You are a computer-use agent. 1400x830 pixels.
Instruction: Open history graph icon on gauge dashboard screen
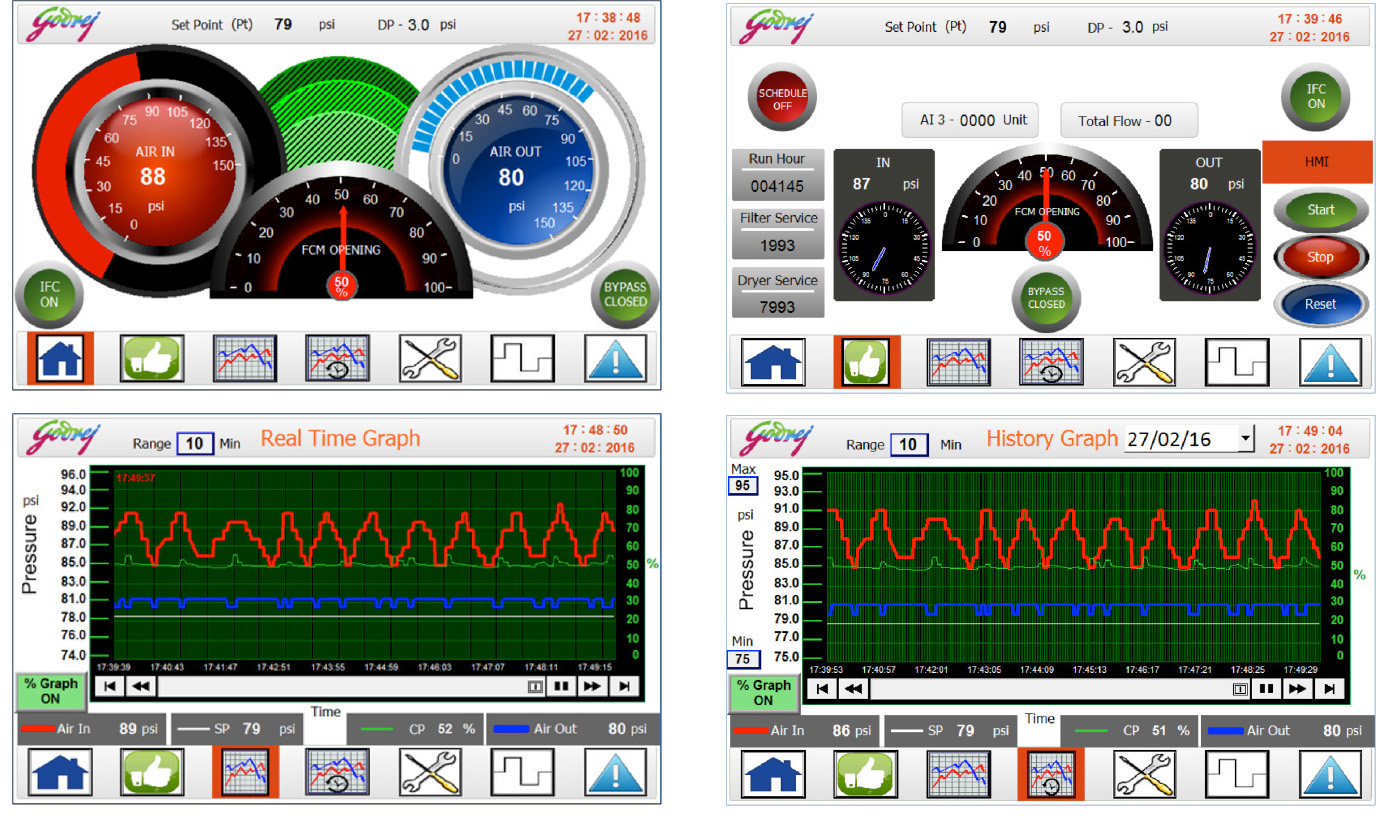pos(337,358)
